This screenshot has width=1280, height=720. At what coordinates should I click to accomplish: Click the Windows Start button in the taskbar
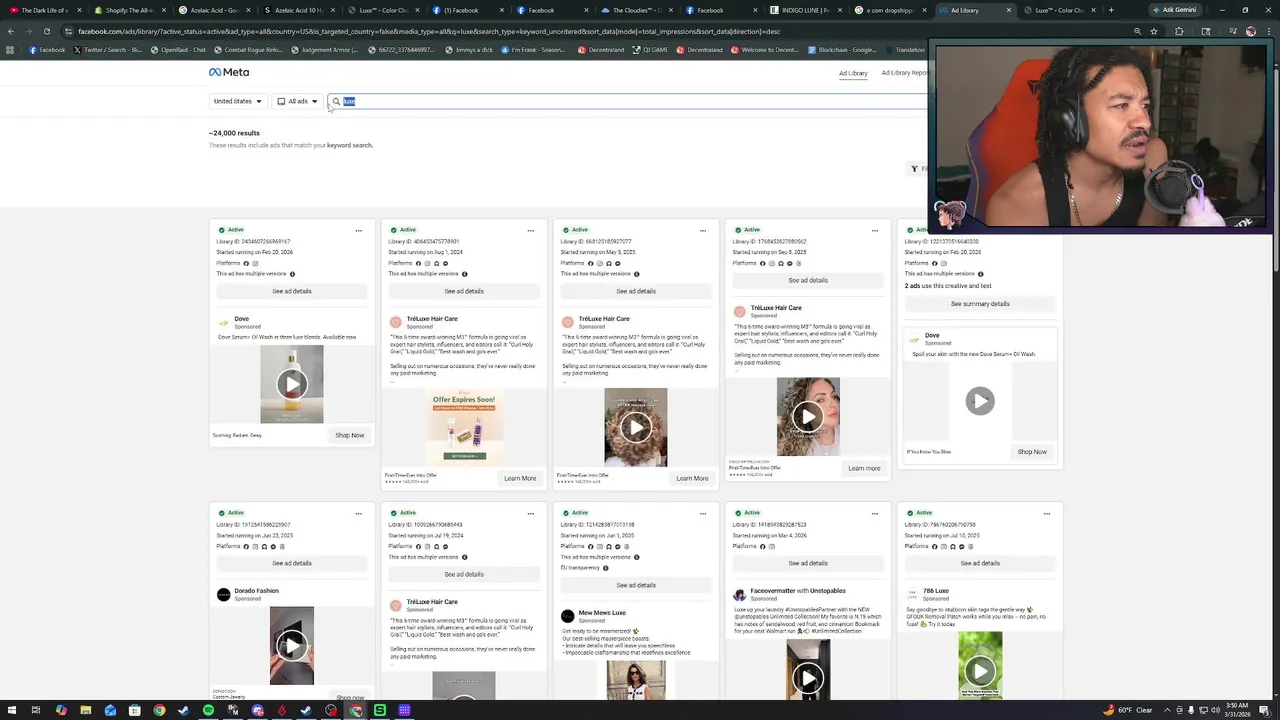click(x=10, y=710)
